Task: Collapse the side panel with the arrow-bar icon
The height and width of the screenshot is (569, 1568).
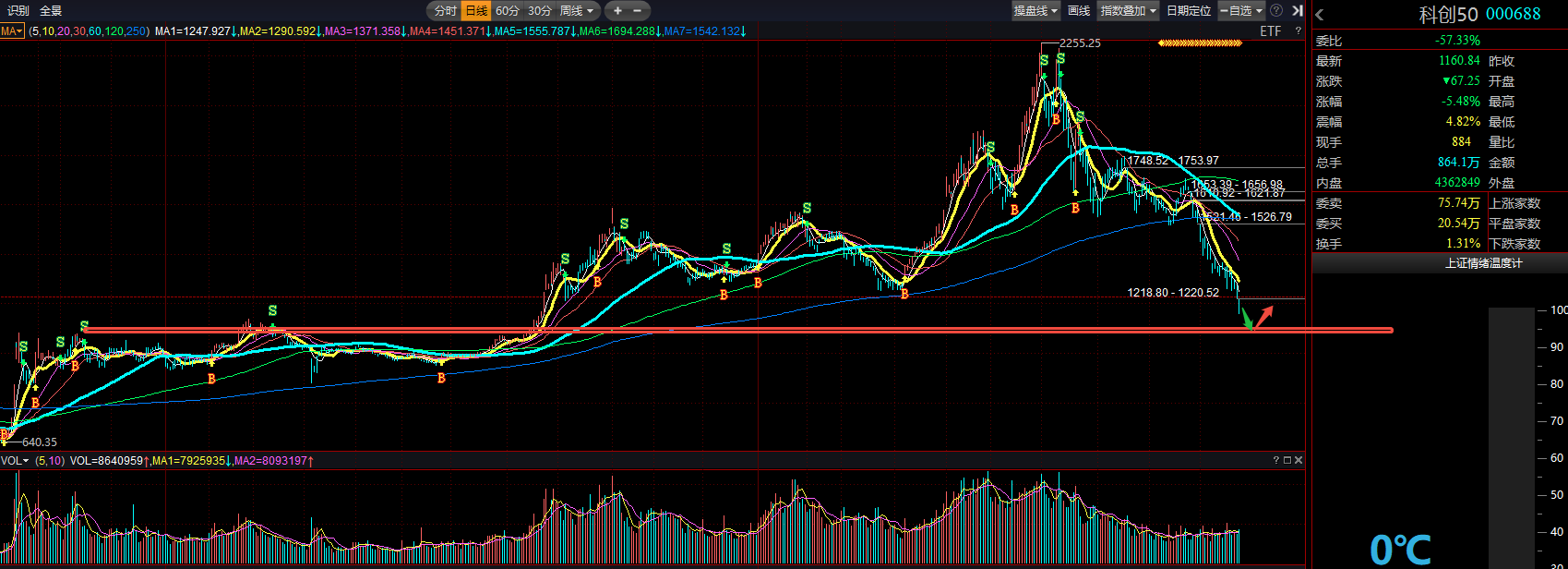Action: click(x=1297, y=11)
